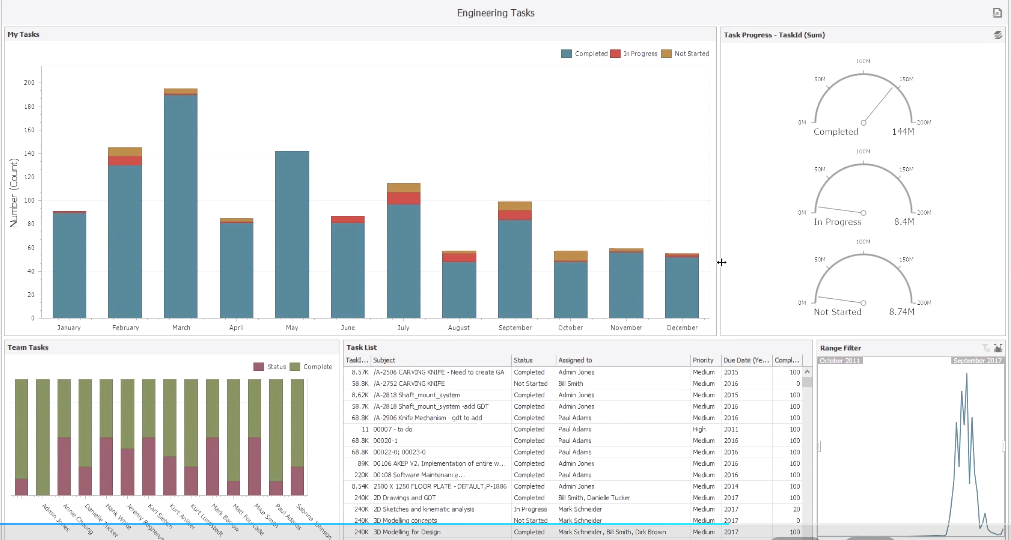Click the dashboard export icon beside Engineering Tasks
Viewport: 1011px width, 540px height.
point(997,13)
